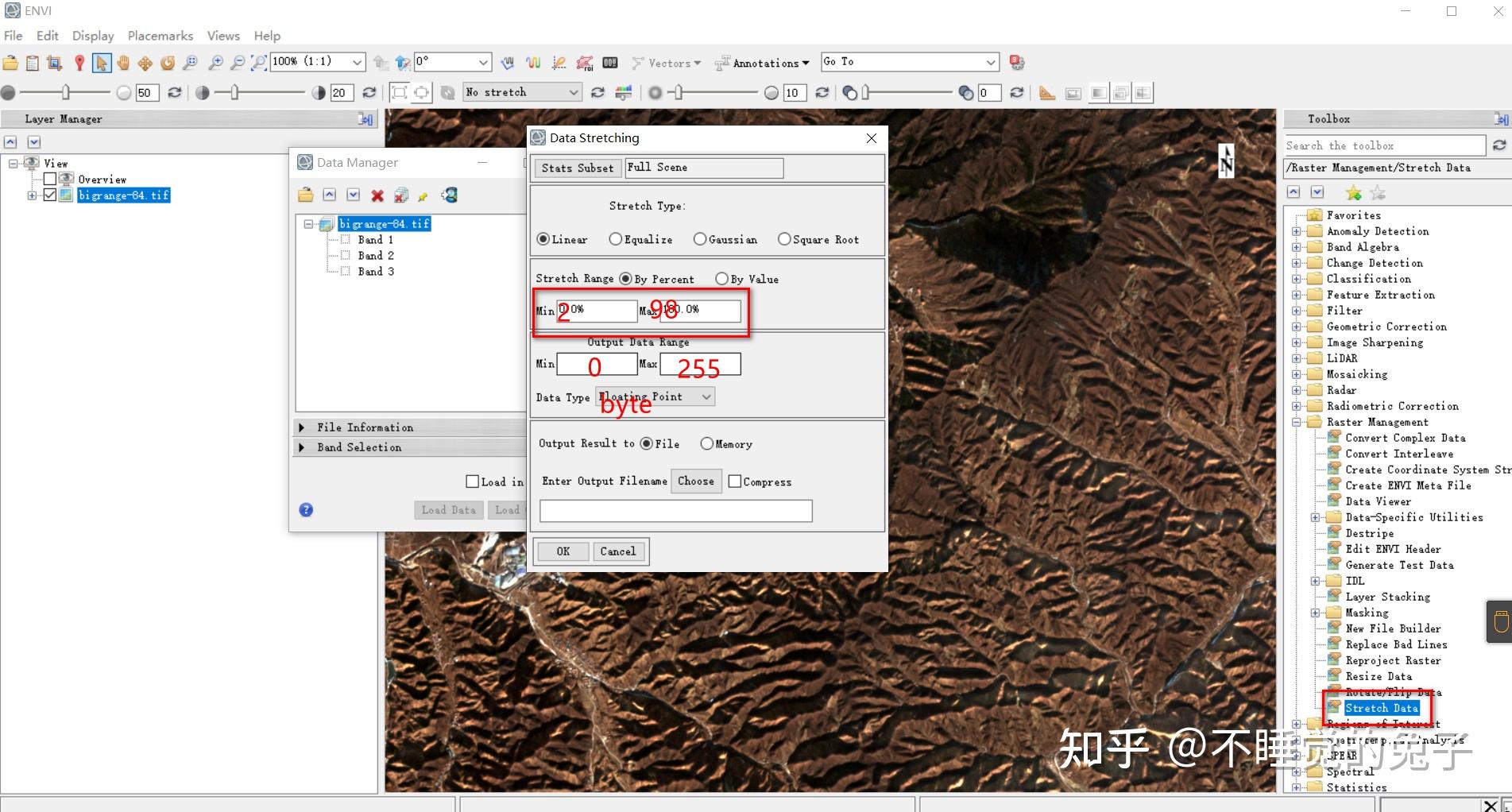Viewport: 1512px width, 812px height.
Task: Refresh the toolbox search results icon
Action: pos(1499,145)
